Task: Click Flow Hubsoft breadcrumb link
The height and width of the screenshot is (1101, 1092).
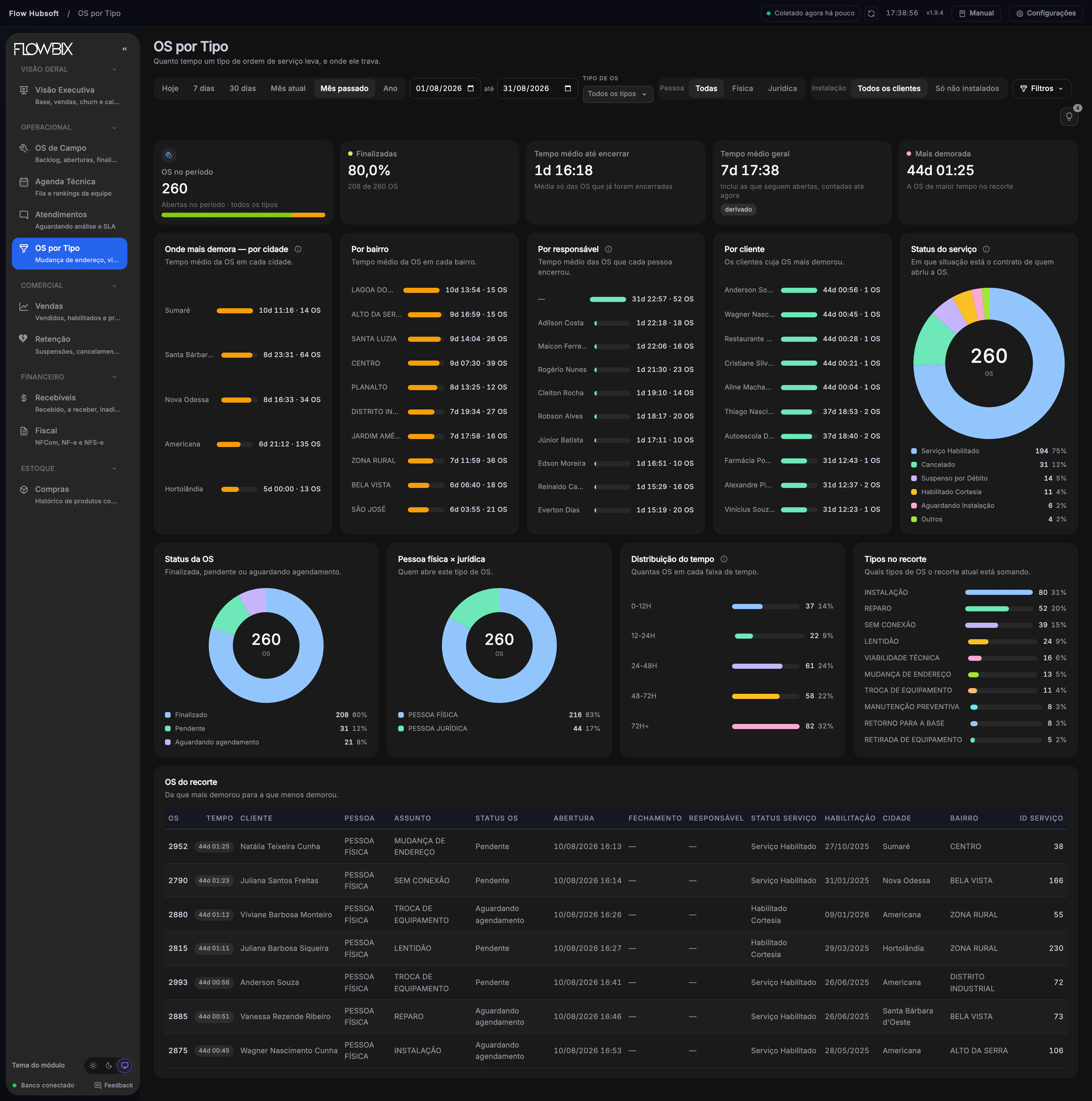Action: [x=34, y=13]
